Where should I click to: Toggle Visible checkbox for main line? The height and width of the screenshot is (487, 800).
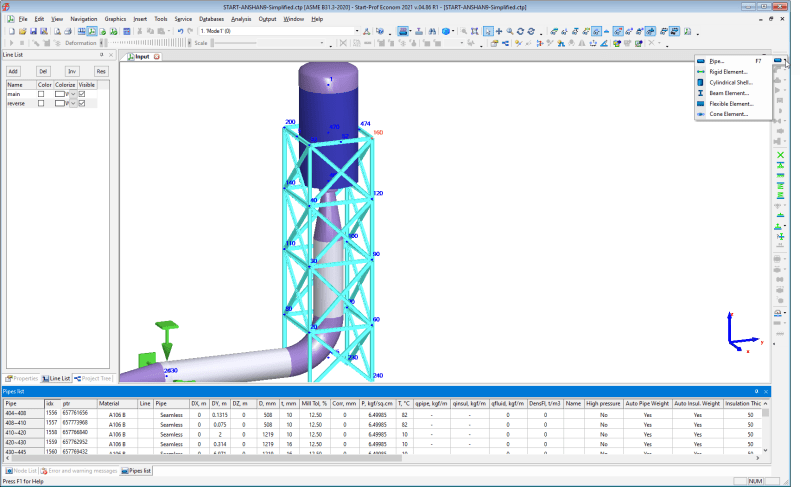click(x=82, y=94)
